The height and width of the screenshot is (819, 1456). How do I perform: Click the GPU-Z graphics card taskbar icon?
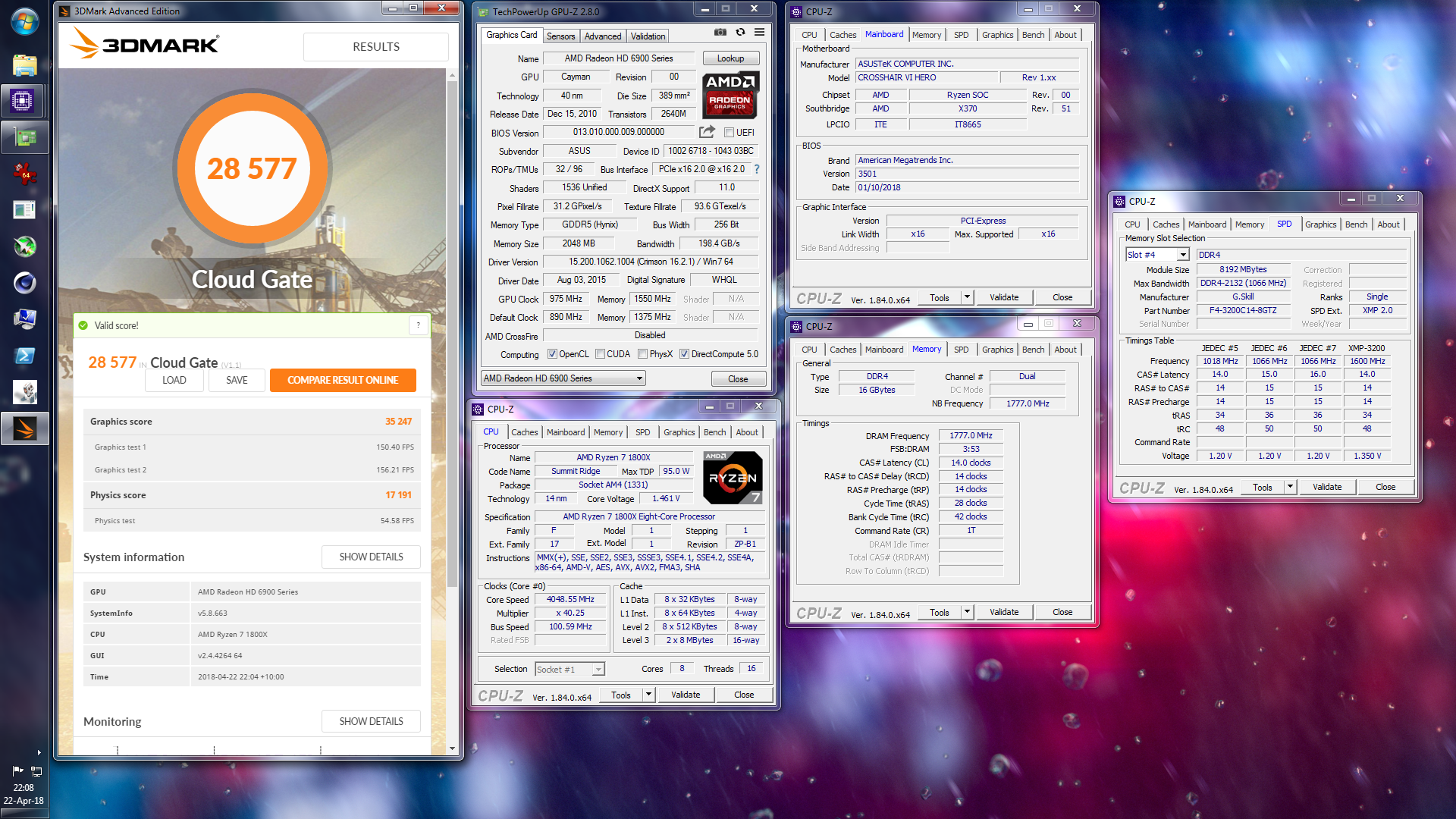click(24, 137)
